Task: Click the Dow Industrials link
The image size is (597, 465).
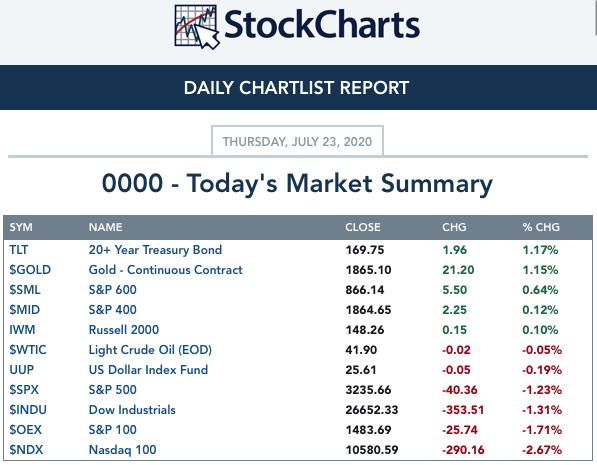Action: [x=132, y=410]
